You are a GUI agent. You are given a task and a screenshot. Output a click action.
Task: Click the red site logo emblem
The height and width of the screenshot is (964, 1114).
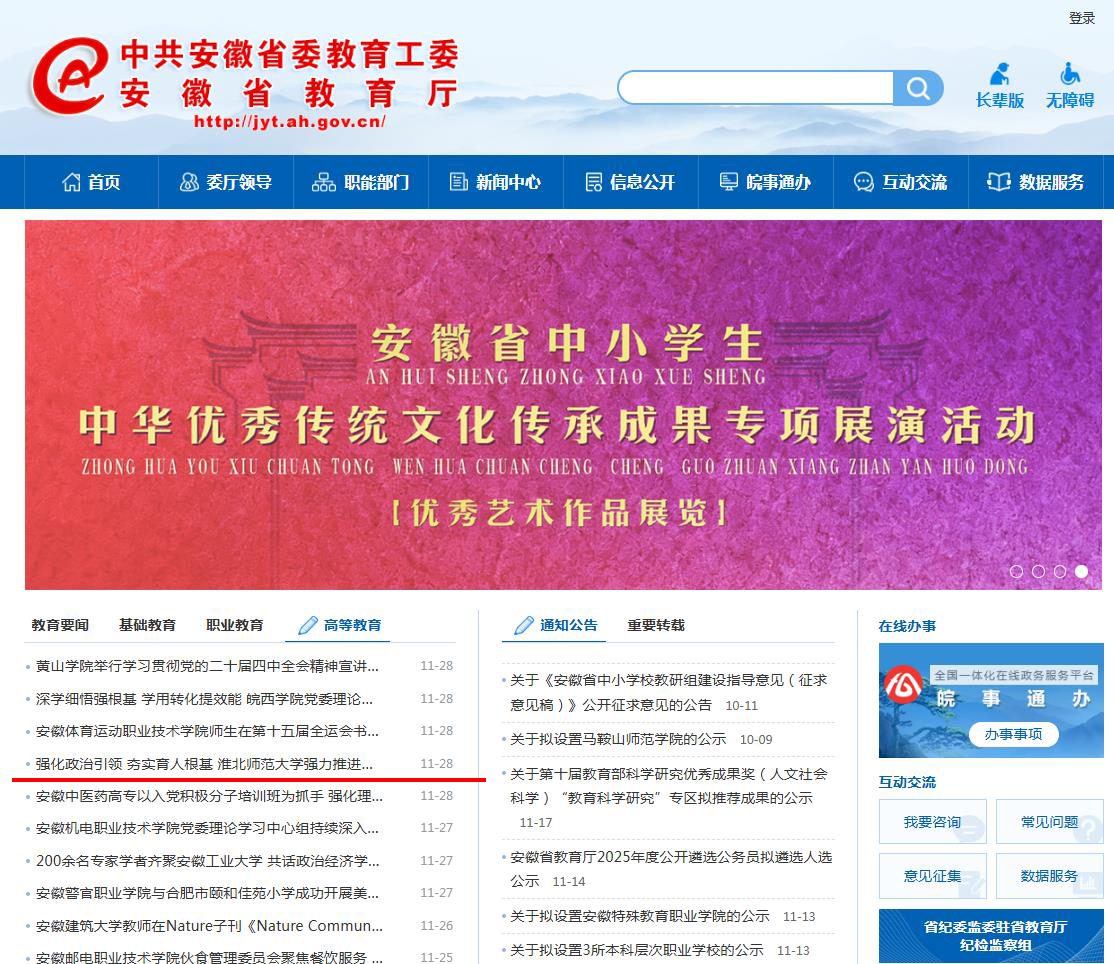pos(68,77)
